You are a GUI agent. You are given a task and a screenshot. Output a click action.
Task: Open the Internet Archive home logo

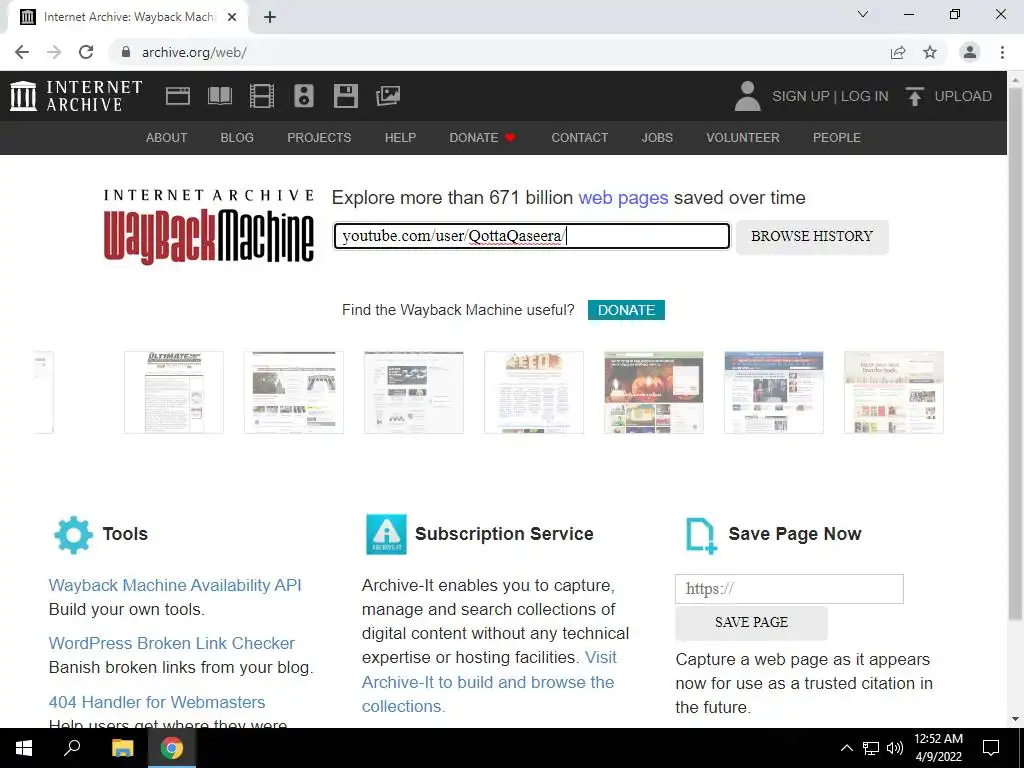pyautogui.click(x=76, y=96)
